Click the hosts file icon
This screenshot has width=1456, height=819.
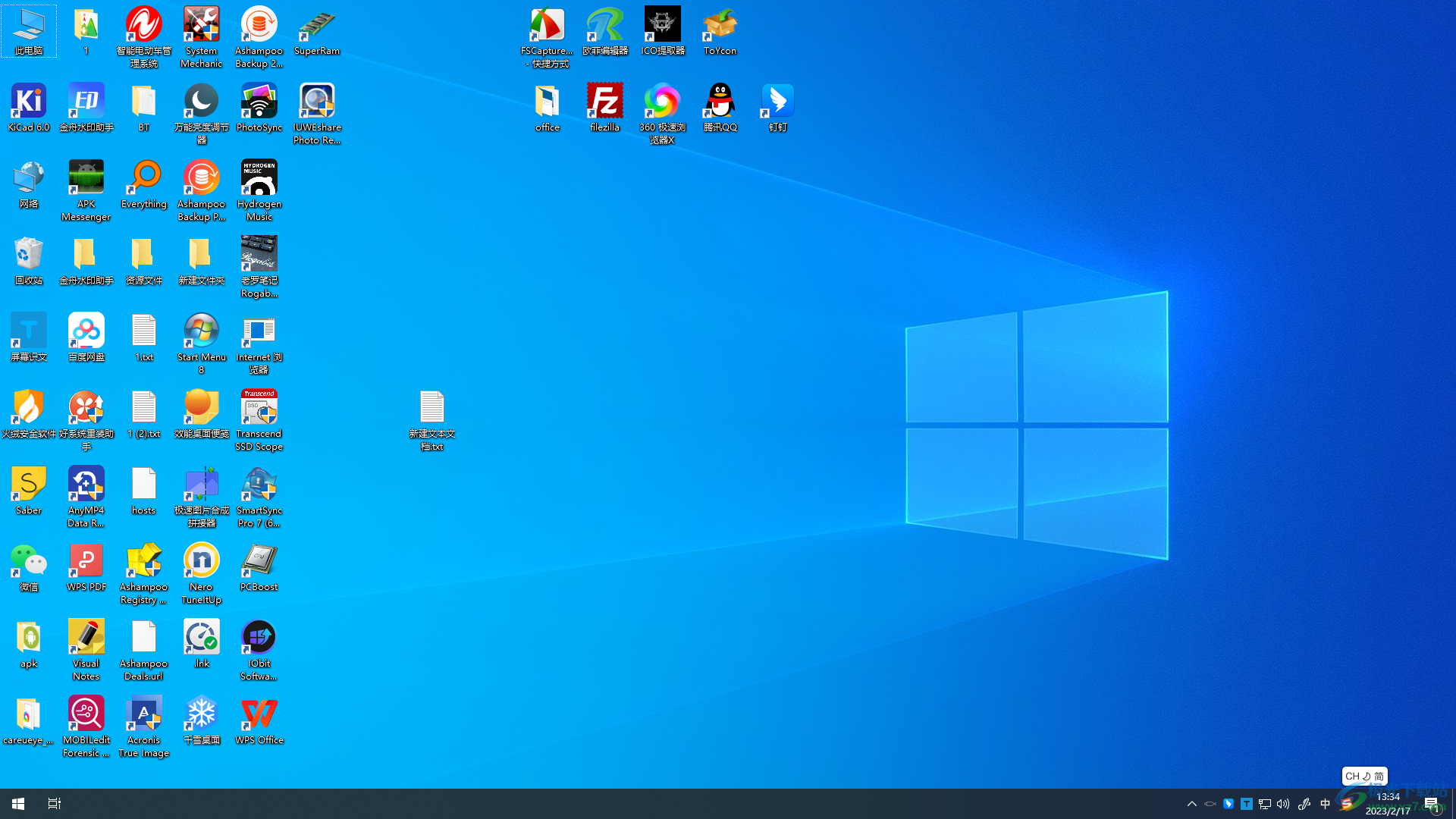tap(144, 491)
